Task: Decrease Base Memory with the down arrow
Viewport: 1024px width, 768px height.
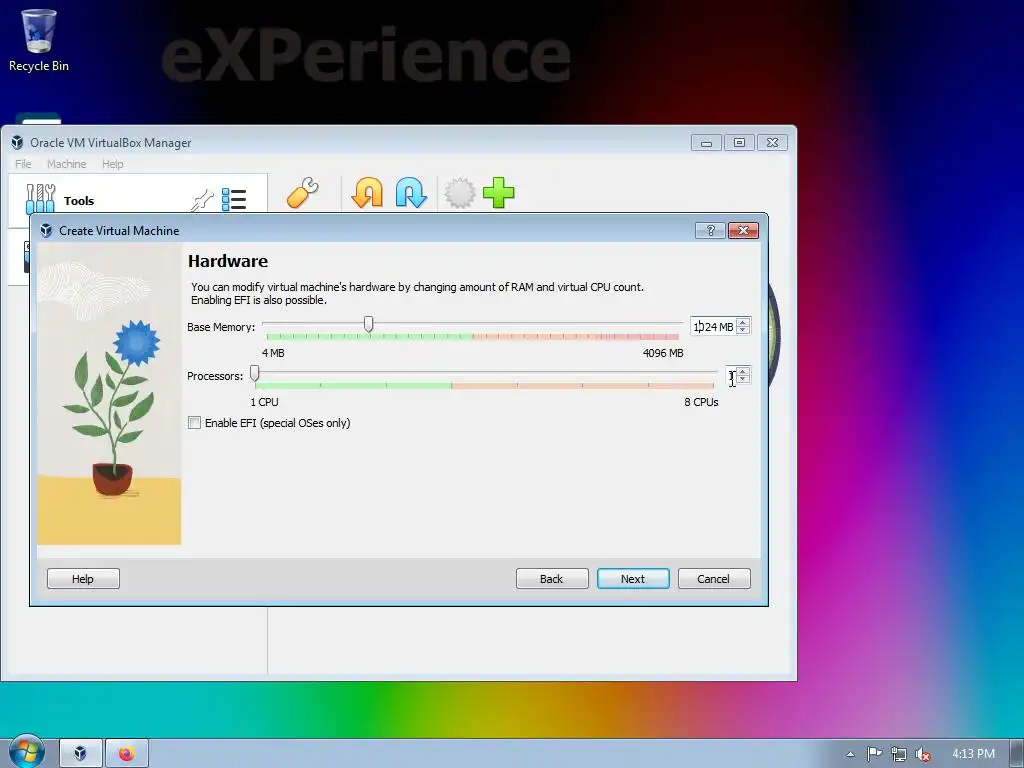Action: click(x=743, y=329)
